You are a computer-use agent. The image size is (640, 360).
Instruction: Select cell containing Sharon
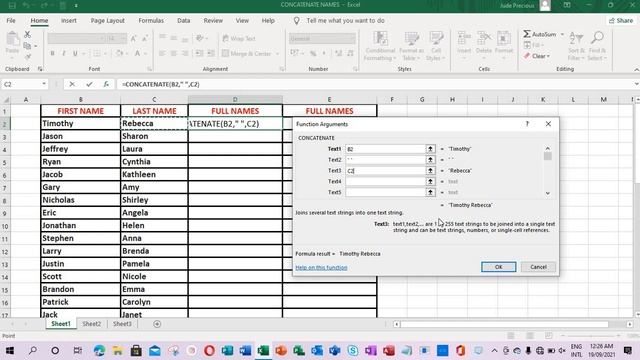coord(154,136)
